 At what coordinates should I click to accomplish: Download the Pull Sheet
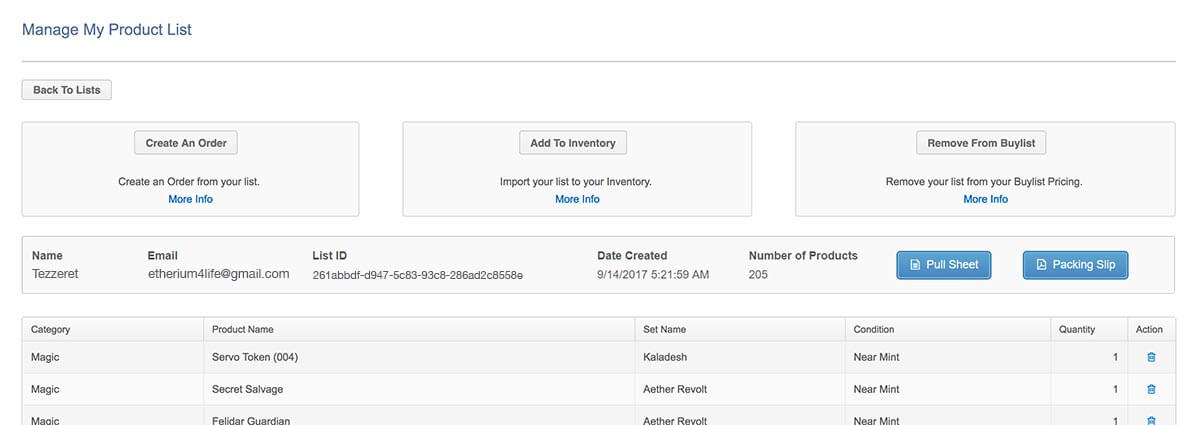click(x=943, y=265)
